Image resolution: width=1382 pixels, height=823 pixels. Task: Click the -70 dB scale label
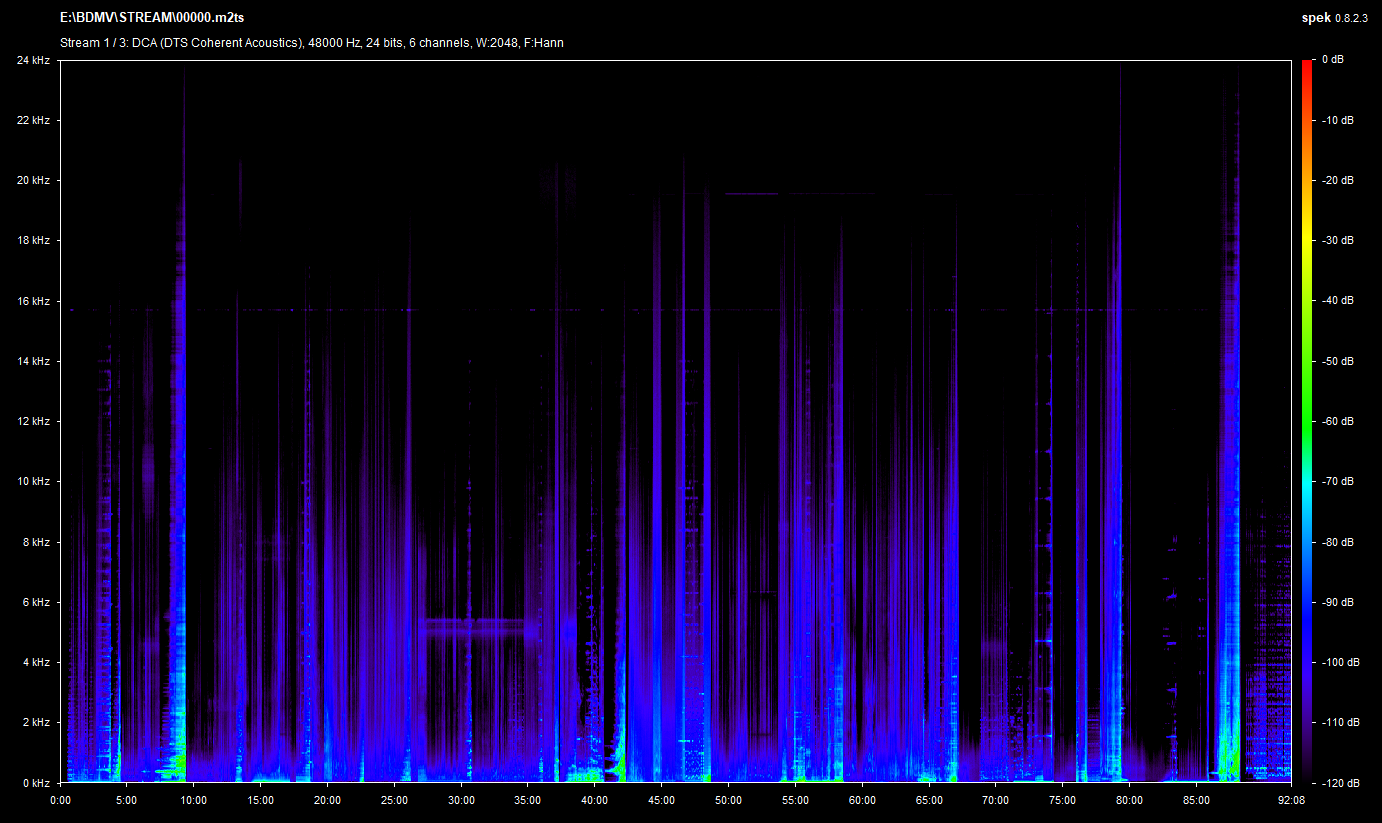pyautogui.click(x=1337, y=481)
